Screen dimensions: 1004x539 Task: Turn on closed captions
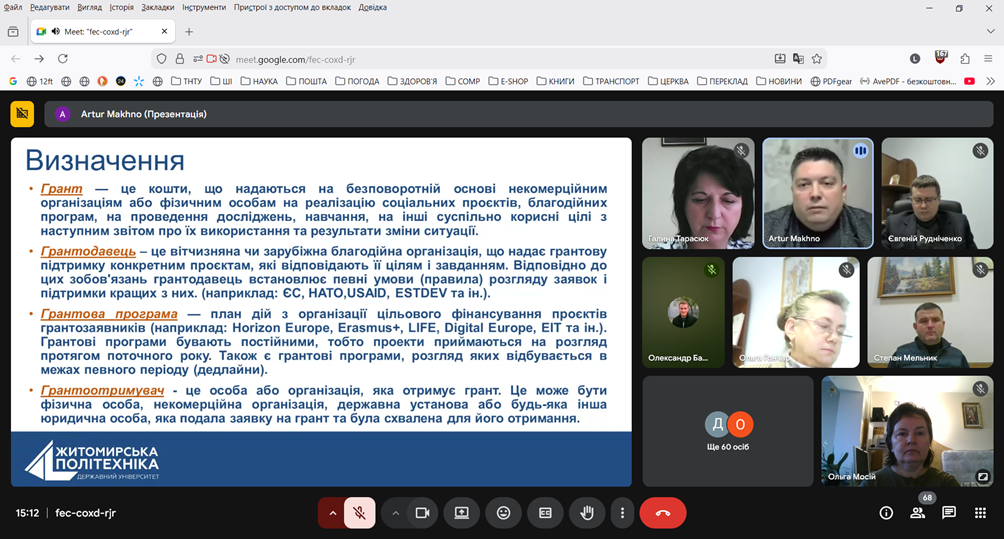tap(546, 513)
